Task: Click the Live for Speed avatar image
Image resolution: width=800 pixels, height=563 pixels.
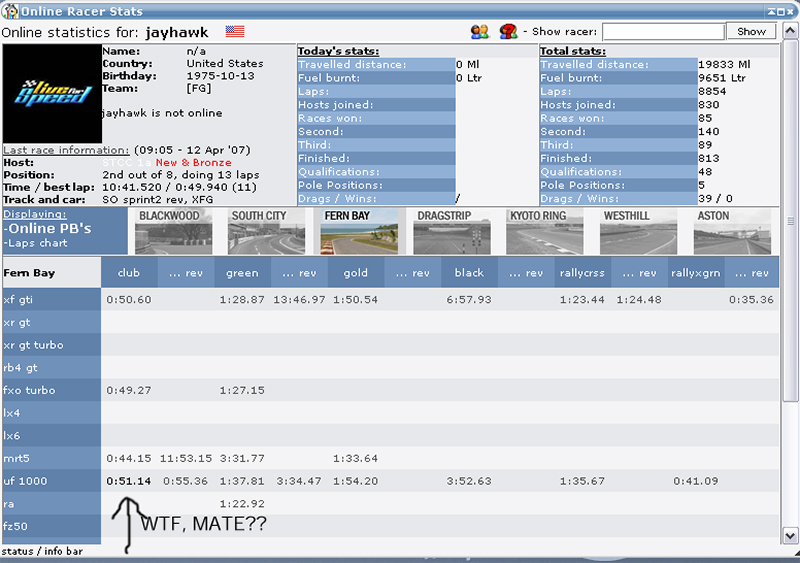Action: click(x=52, y=93)
